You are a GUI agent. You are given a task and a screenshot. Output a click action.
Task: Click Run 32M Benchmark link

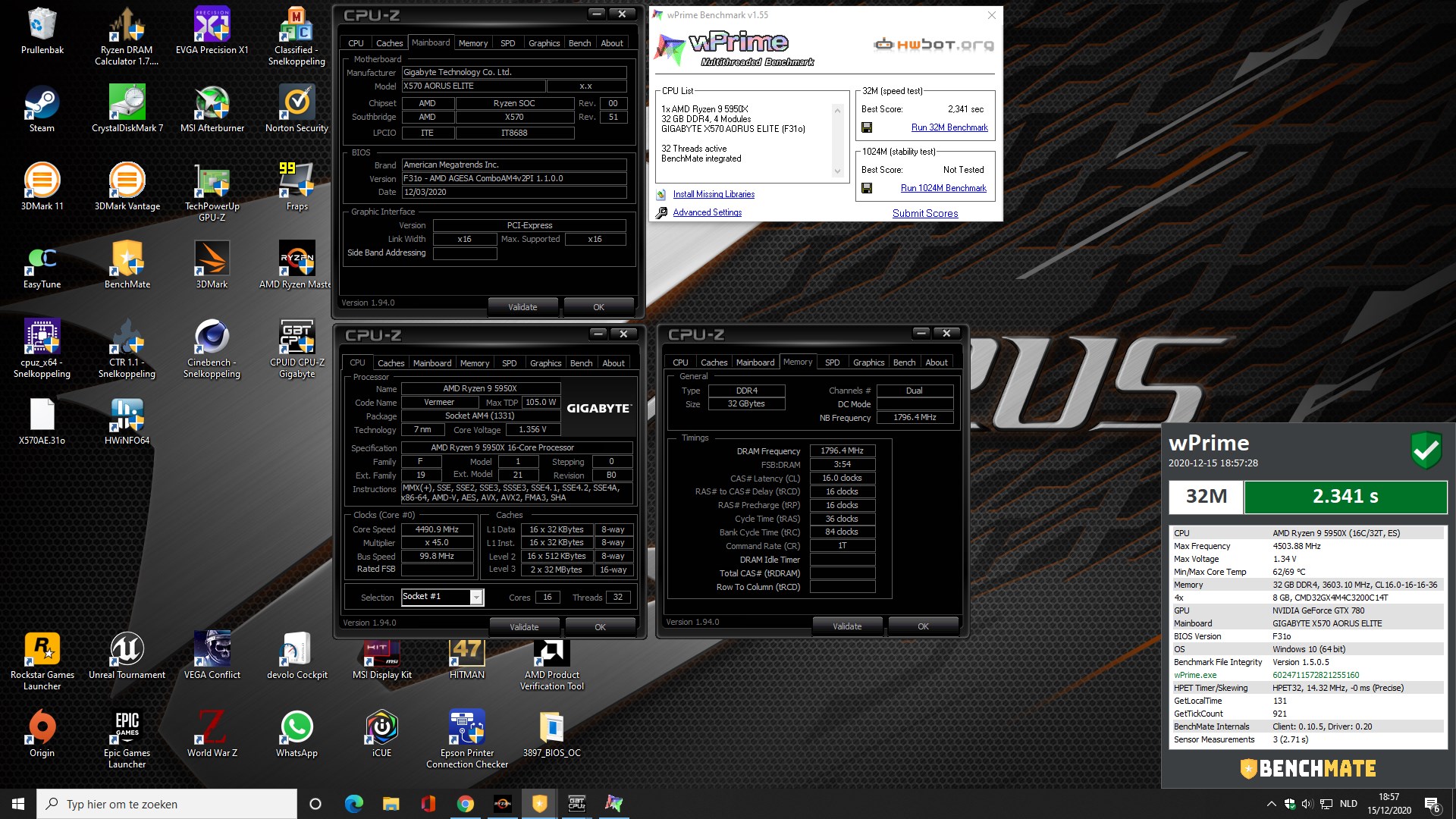click(949, 127)
